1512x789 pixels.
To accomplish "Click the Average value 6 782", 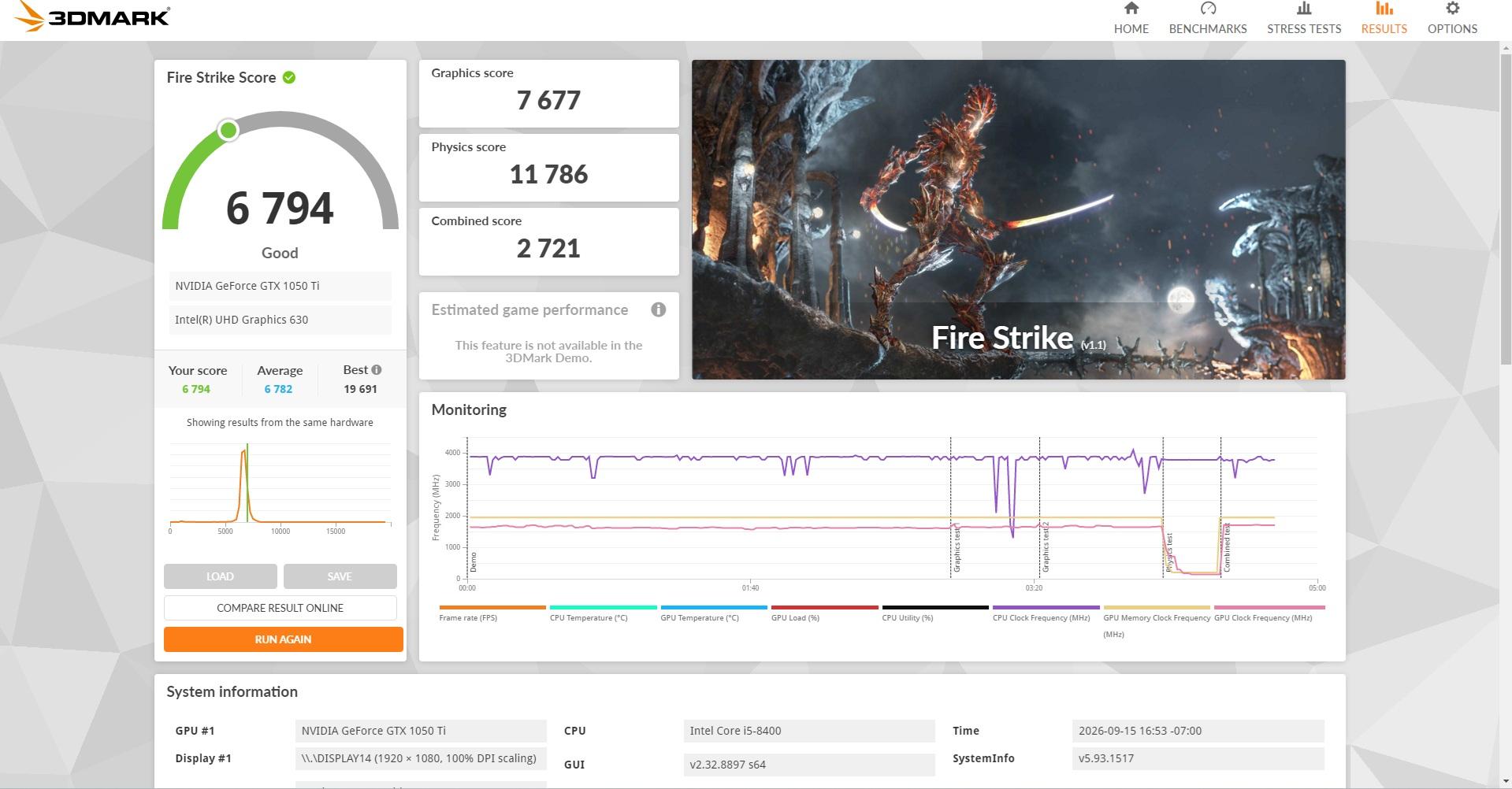I will coord(278,389).
